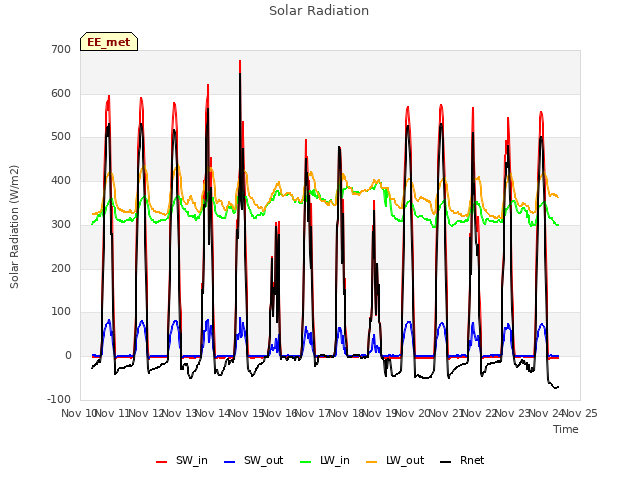Screen dimensions: 640x480
Task: Click the Nov 16 x-axis label
Action: coord(280,413)
